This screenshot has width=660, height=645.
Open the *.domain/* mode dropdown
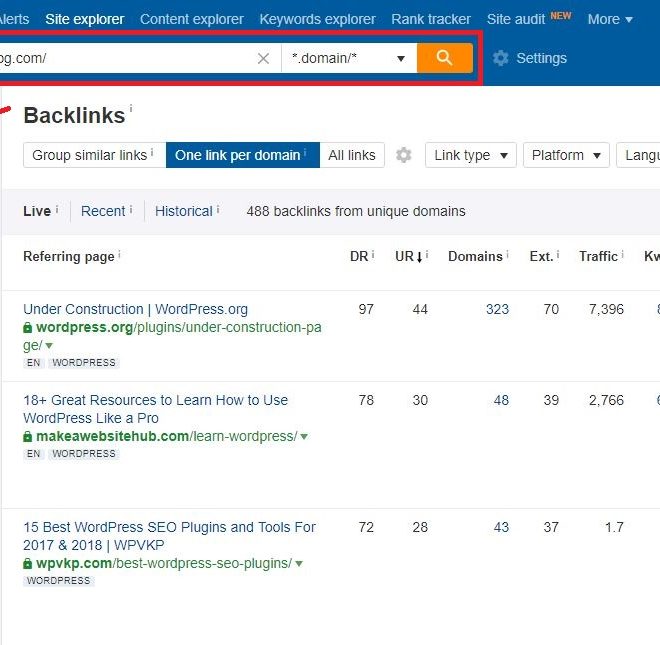point(349,58)
